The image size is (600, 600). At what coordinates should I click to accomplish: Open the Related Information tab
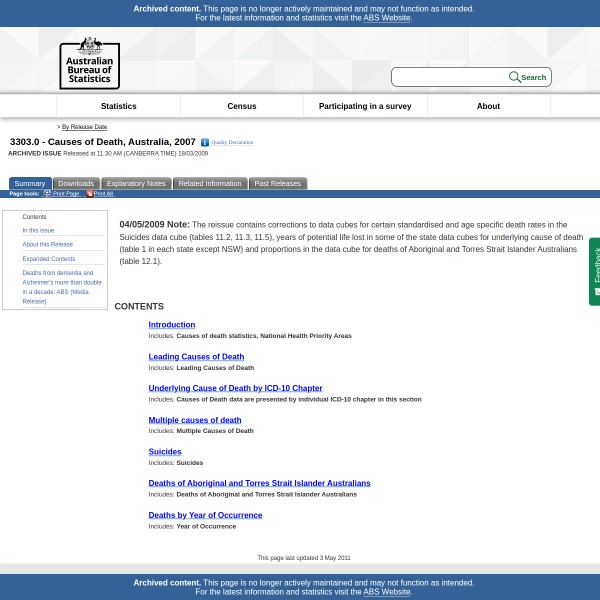tap(210, 184)
